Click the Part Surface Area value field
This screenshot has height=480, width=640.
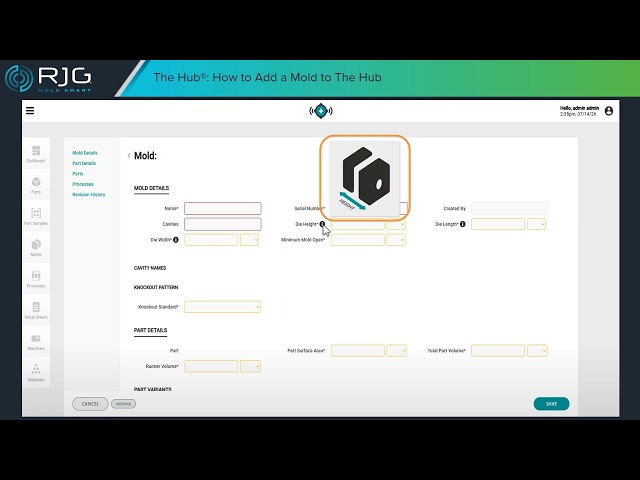(358, 351)
